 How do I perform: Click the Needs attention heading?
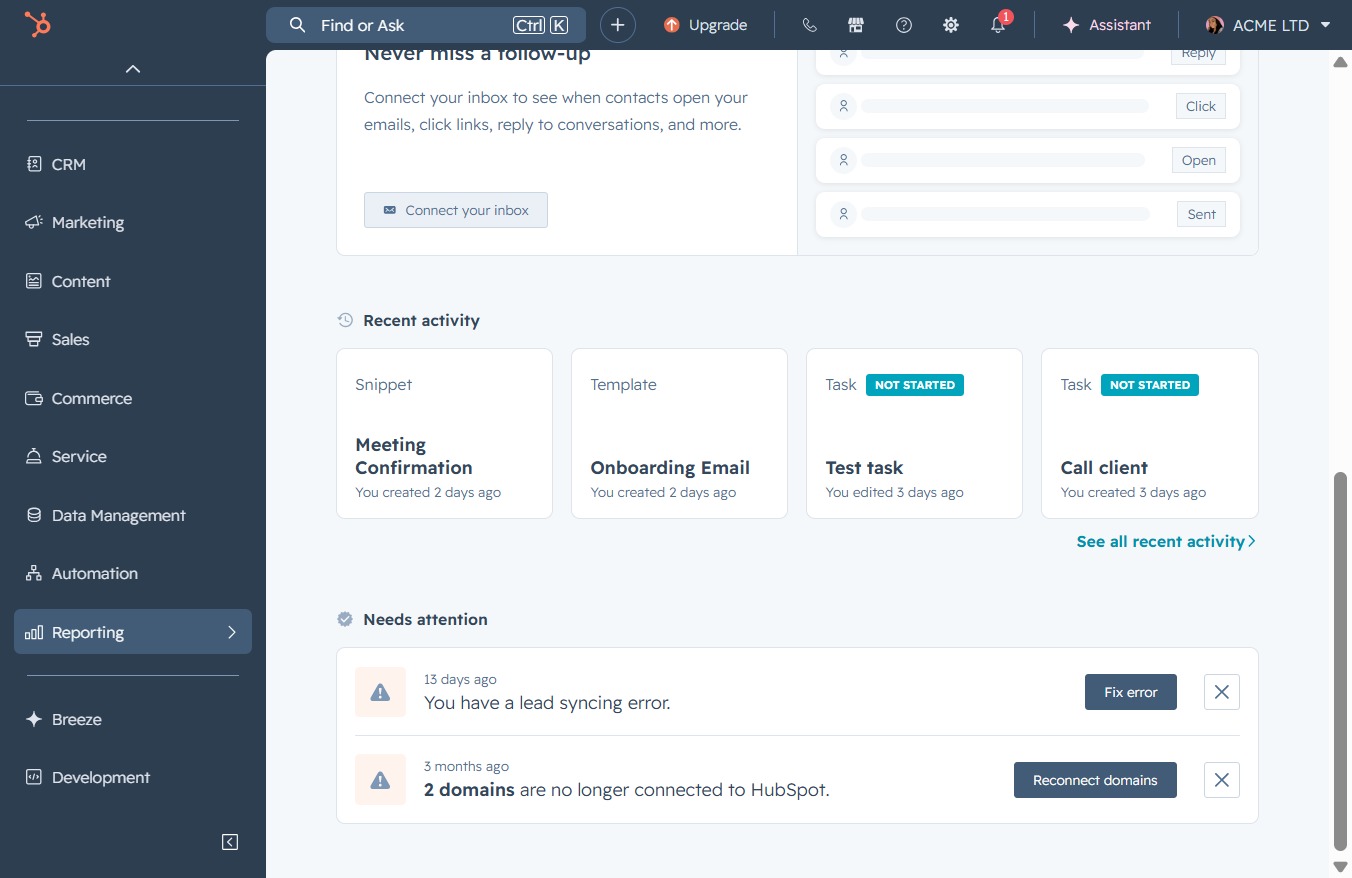point(425,619)
